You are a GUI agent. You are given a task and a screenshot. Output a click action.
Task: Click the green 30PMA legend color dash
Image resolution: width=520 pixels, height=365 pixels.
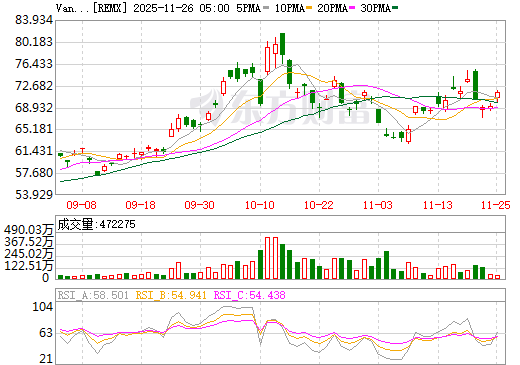395,8
